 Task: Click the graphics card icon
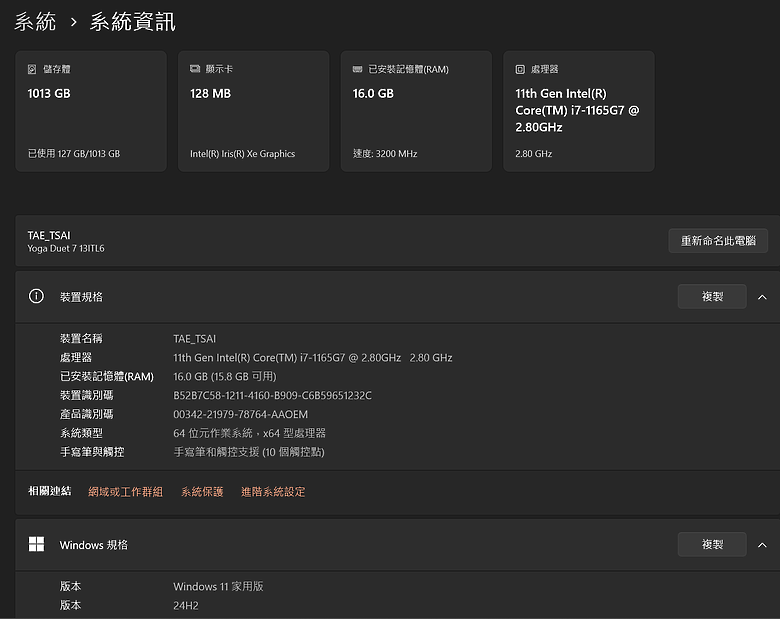(x=195, y=69)
